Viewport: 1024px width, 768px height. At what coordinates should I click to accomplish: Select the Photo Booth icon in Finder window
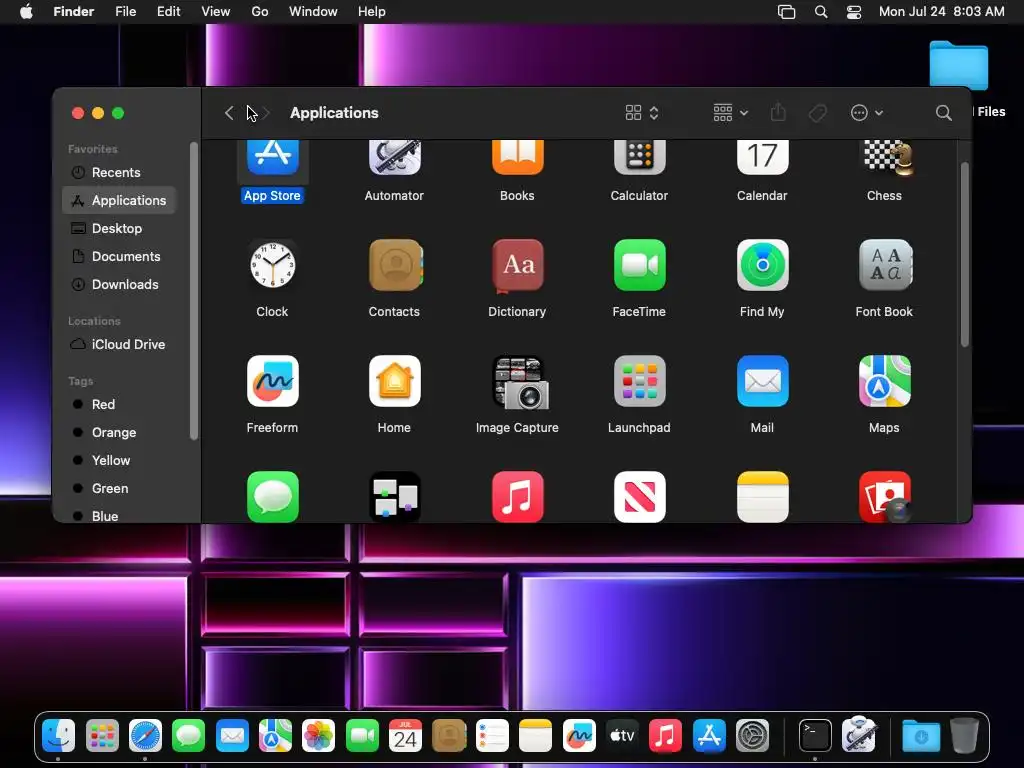click(884, 496)
